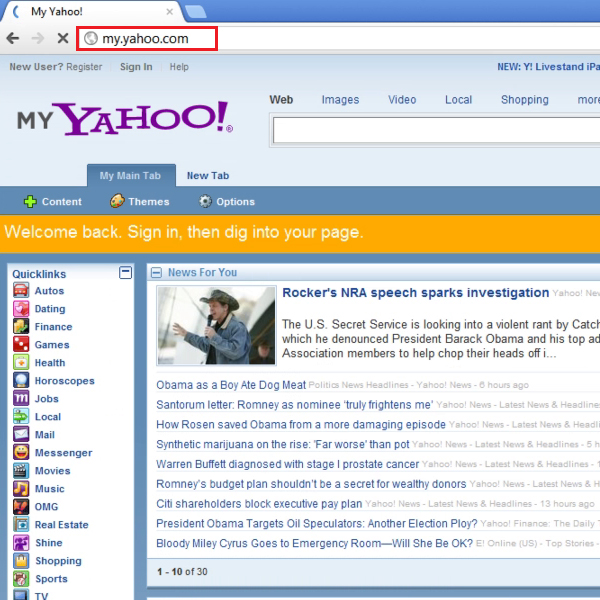Viewport: 600px width, 600px height.
Task: Click the Messenger quicklink text
Action: coord(64,453)
